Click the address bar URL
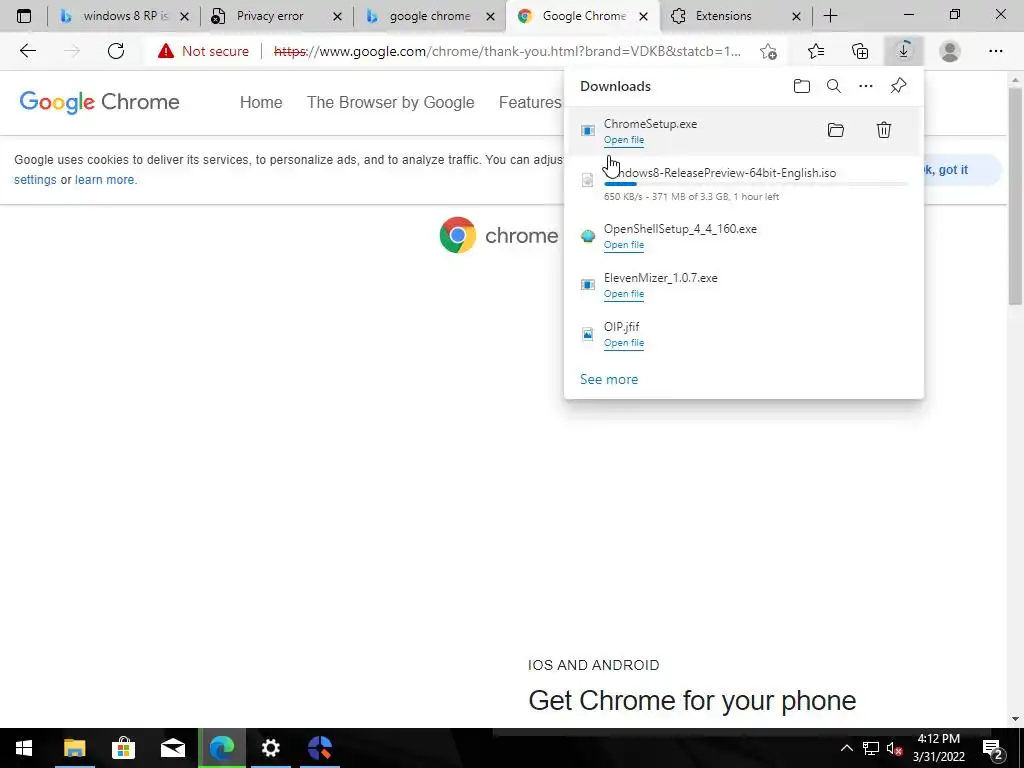 point(507,51)
